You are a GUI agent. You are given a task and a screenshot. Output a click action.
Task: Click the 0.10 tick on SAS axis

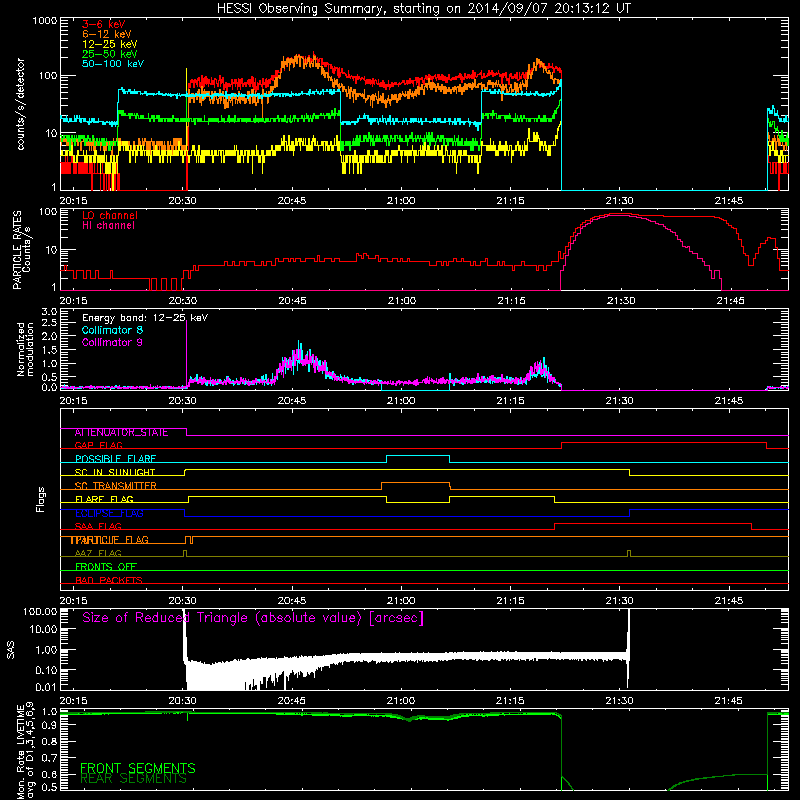tap(46, 670)
